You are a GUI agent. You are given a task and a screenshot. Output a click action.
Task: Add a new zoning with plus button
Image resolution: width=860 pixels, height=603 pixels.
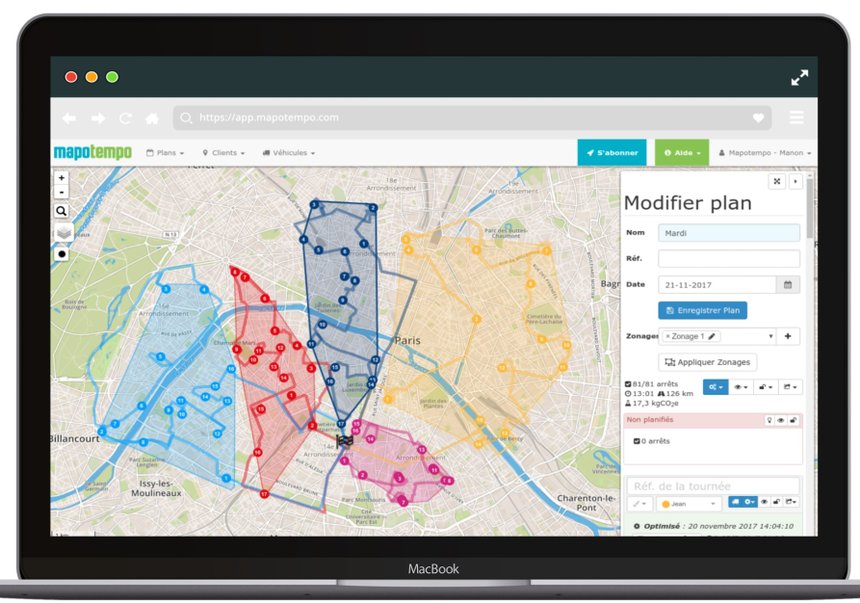coord(788,336)
